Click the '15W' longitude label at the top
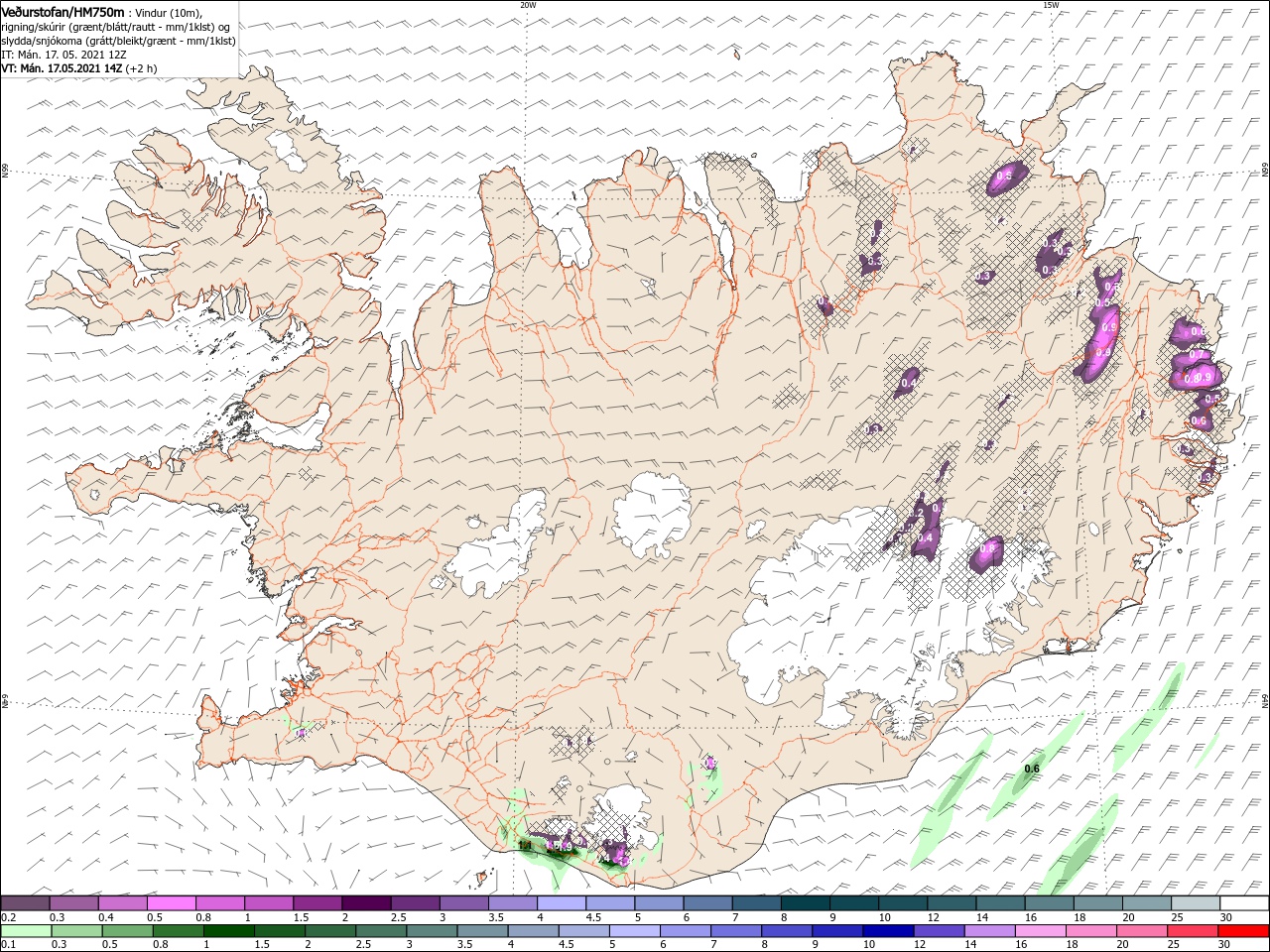This screenshot has width=1270, height=952. (x=1051, y=5)
